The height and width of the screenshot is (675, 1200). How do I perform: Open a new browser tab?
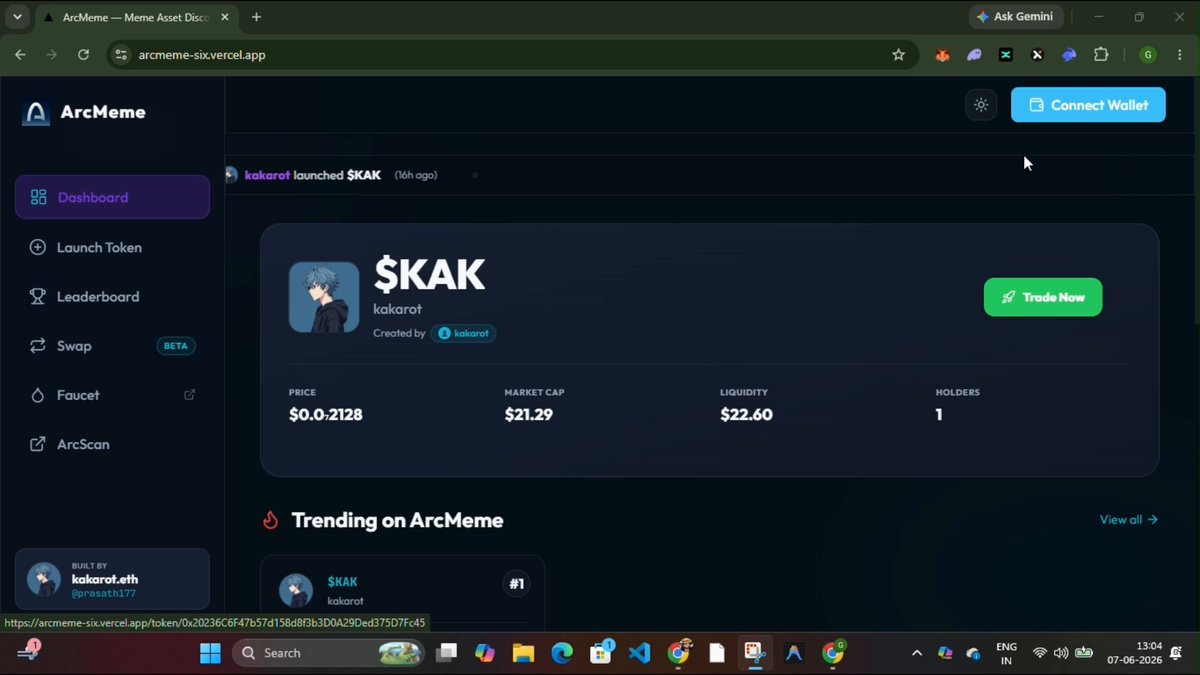(256, 17)
